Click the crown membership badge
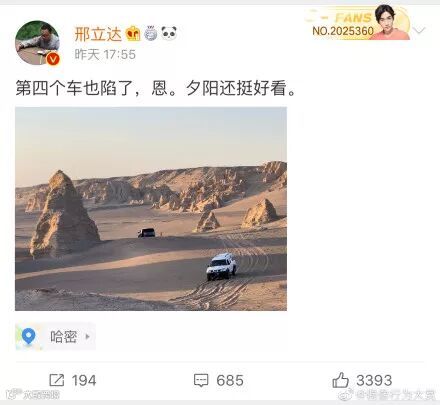The height and width of the screenshot is (405, 440). [x=133, y=33]
